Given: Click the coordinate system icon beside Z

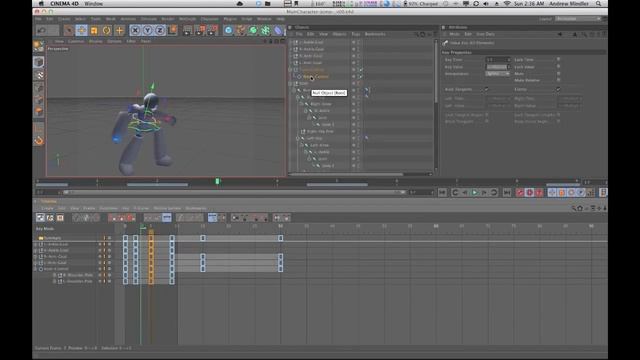Looking at the screenshot, I should (173, 30).
